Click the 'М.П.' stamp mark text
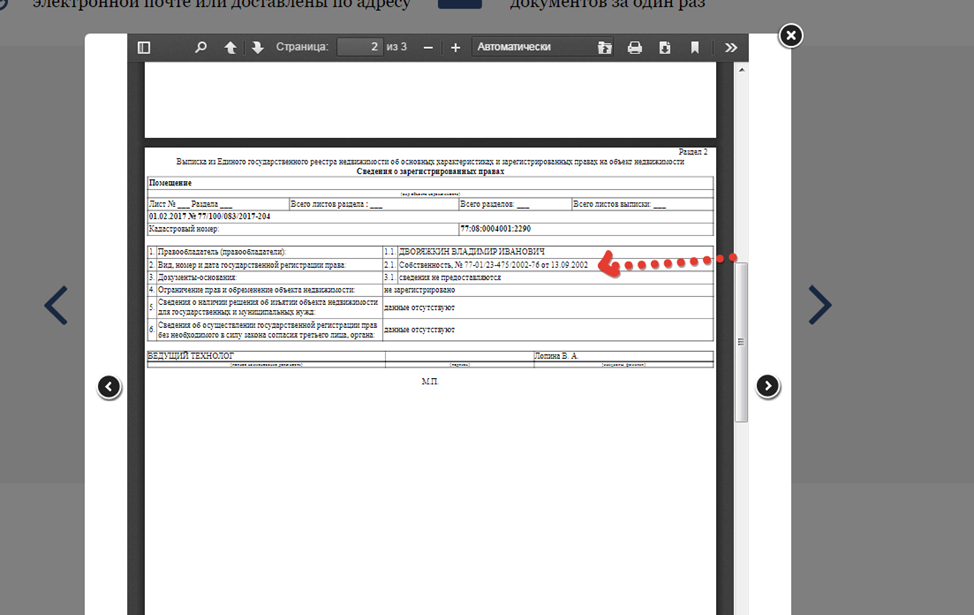Image resolution: width=974 pixels, height=615 pixels. pyautogui.click(x=430, y=381)
